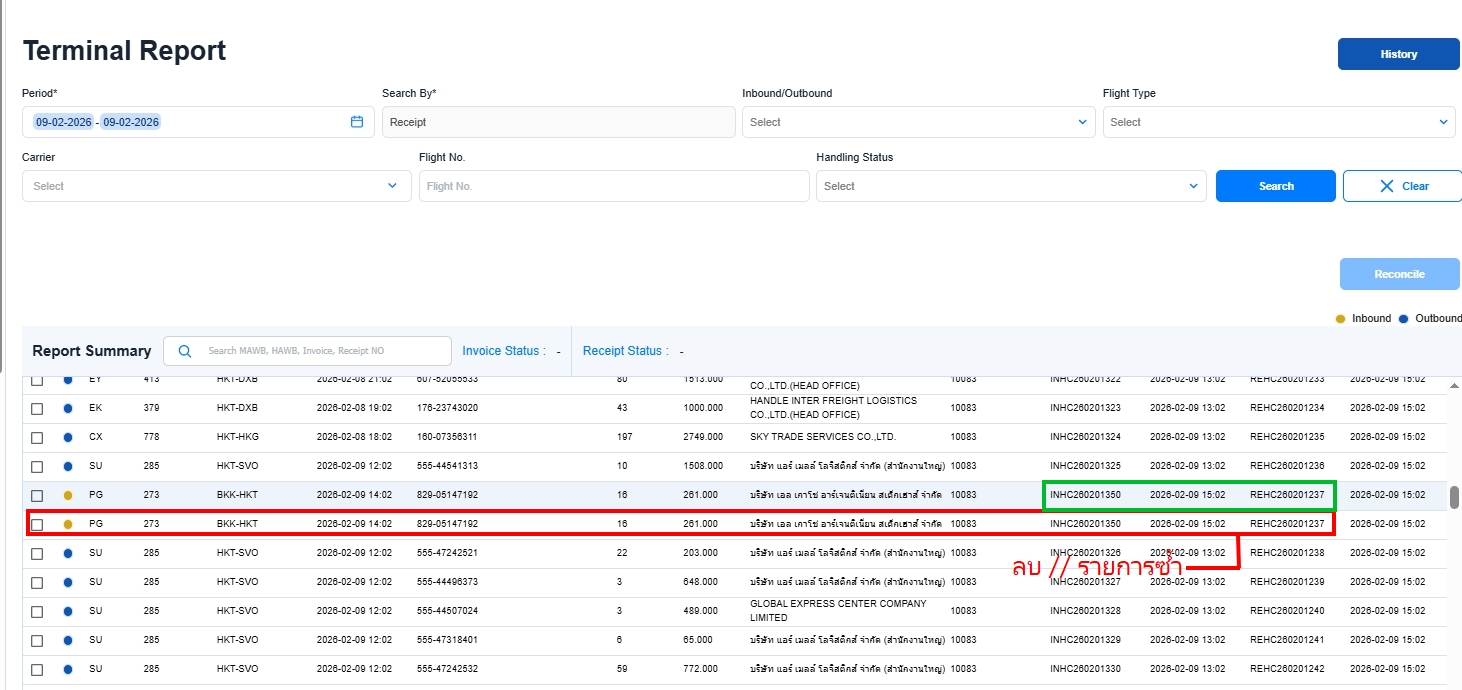The width and height of the screenshot is (1462, 690).
Task: Click the X icon on Clear button
Action: point(1386,186)
